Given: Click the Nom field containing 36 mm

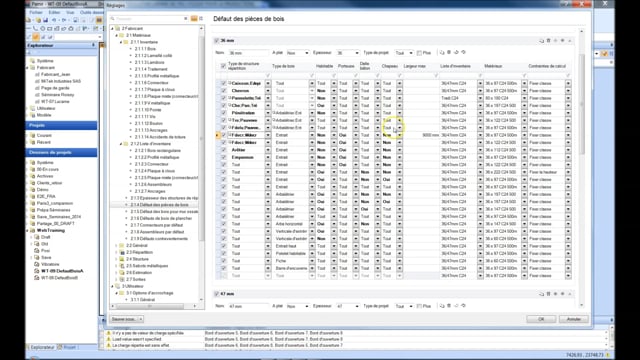Looking at the screenshot, I should 248,53.
